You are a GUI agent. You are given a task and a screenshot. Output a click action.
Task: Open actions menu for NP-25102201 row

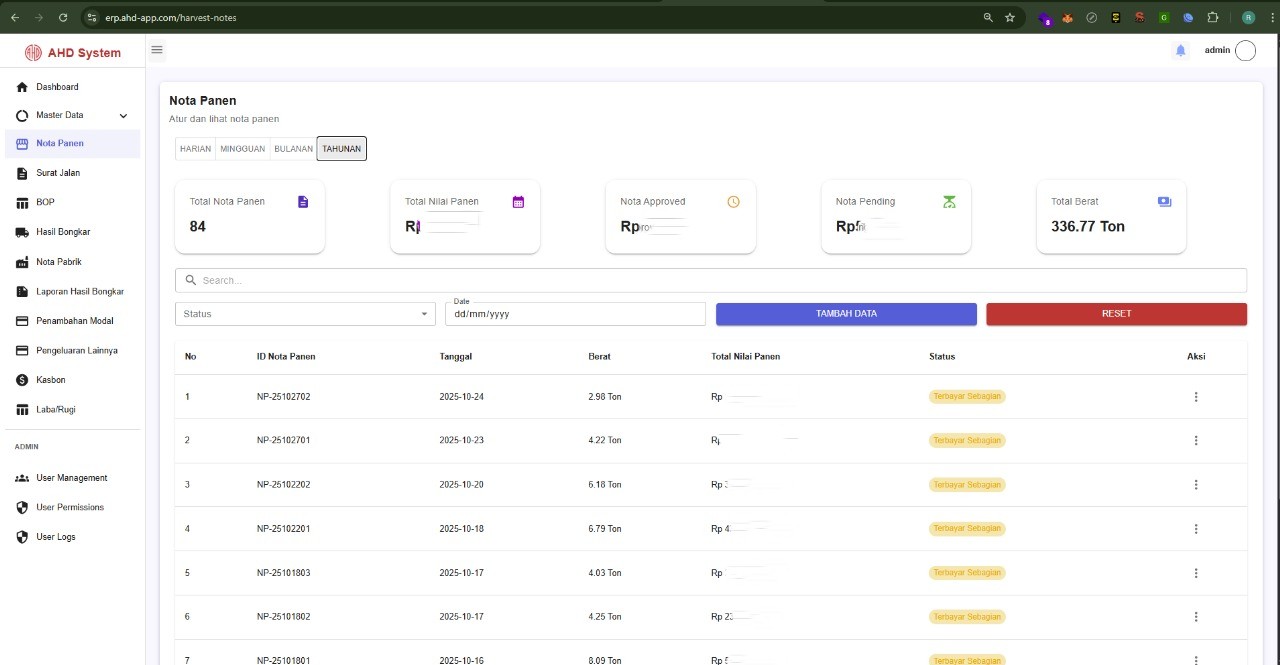click(1196, 529)
